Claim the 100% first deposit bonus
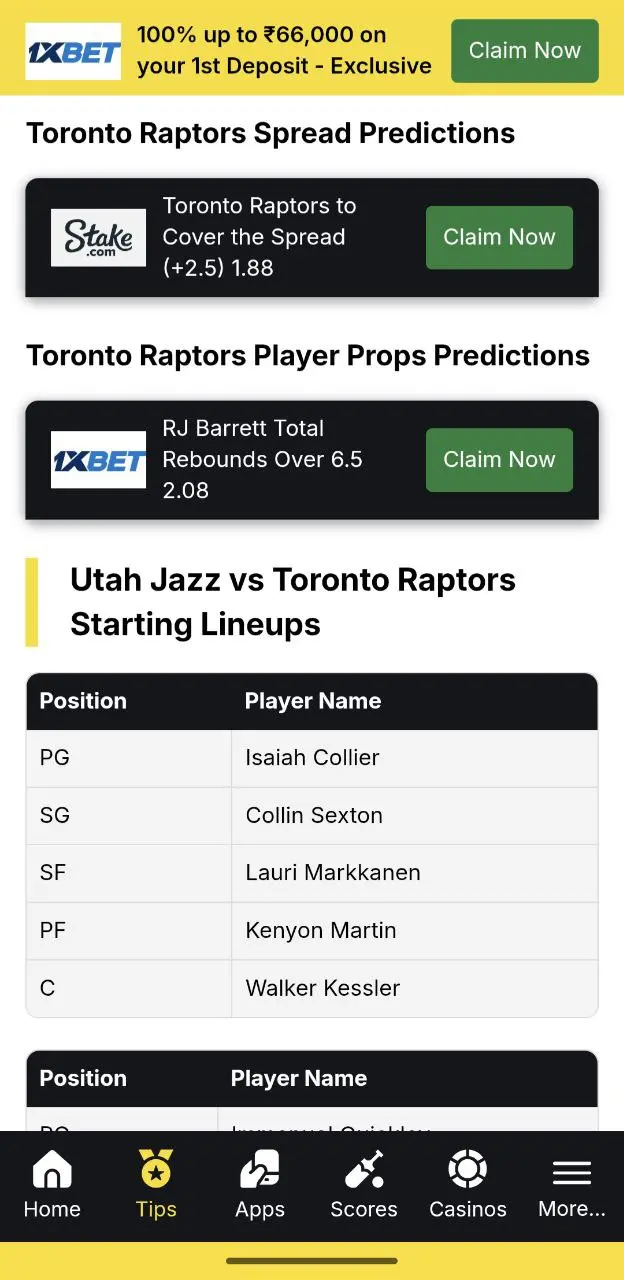This screenshot has height=1280, width=624. click(525, 51)
